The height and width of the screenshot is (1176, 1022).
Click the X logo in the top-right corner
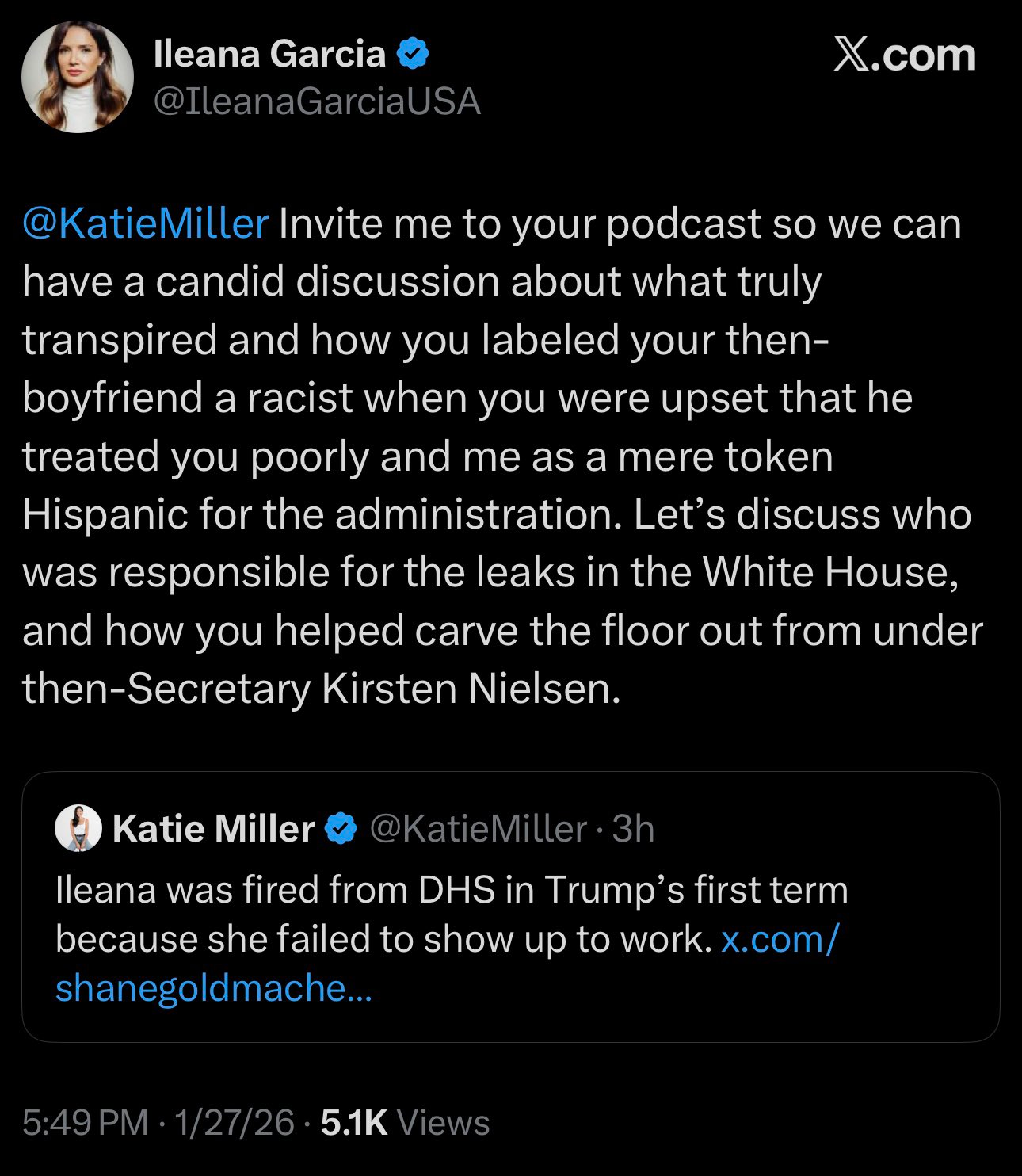click(x=851, y=55)
